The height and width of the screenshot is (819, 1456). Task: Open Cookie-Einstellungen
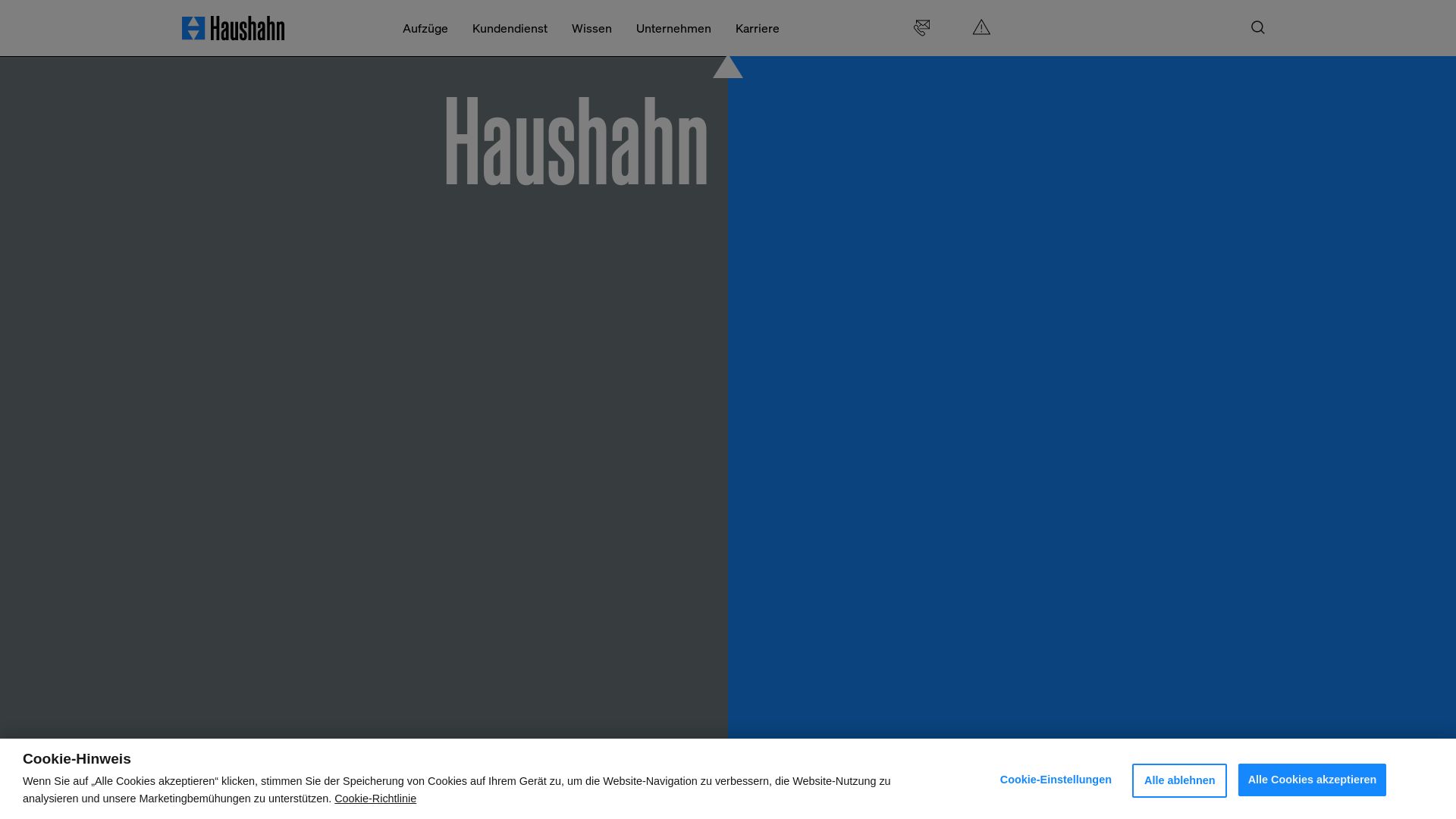click(1056, 780)
